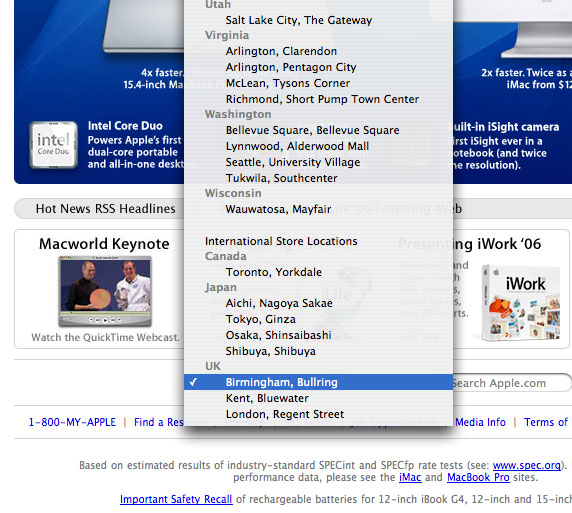Open the Macworld Keynote webcast thumbnail
This screenshot has height=513, width=572.
click(x=105, y=291)
